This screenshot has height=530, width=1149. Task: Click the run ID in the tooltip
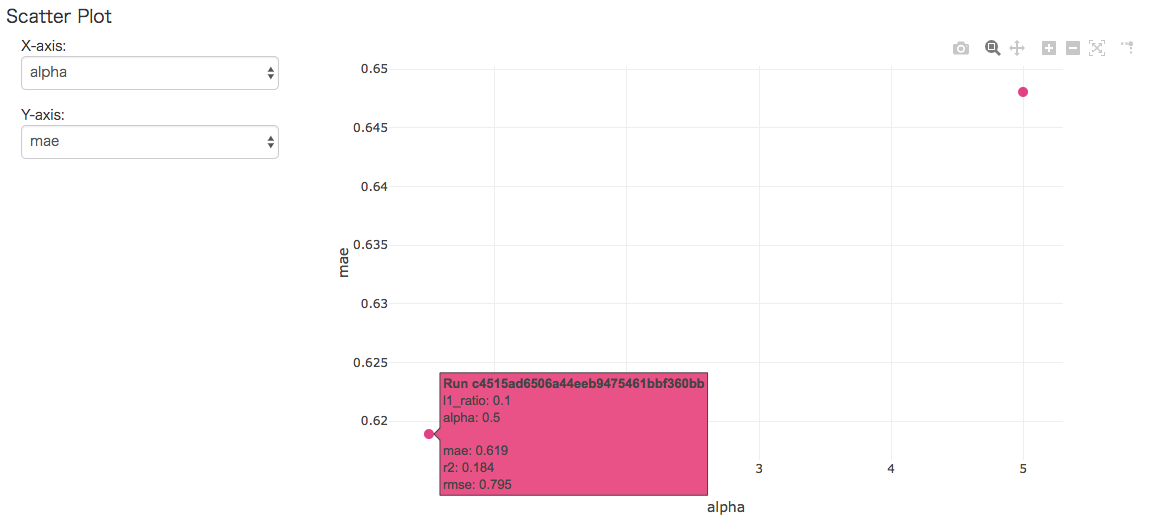tap(574, 384)
